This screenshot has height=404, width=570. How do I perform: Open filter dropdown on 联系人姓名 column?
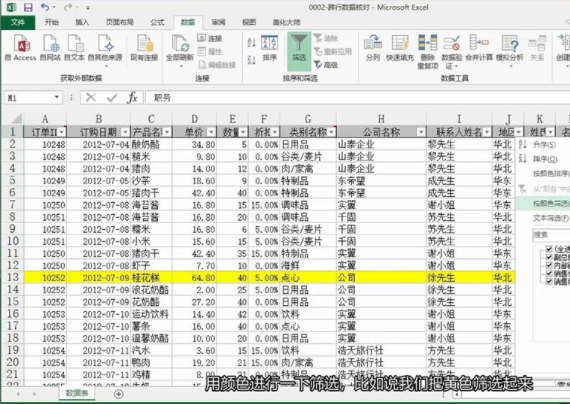tap(487, 132)
